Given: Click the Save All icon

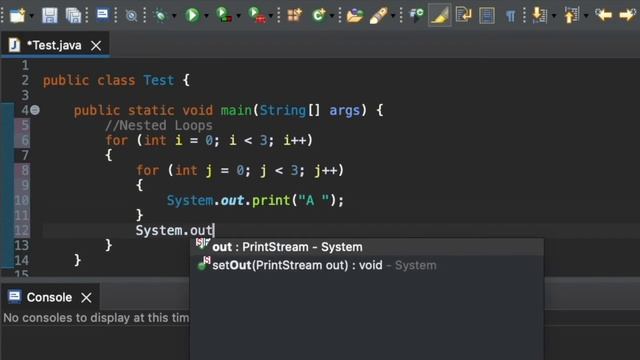Looking at the screenshot, I should click(73, 16).
